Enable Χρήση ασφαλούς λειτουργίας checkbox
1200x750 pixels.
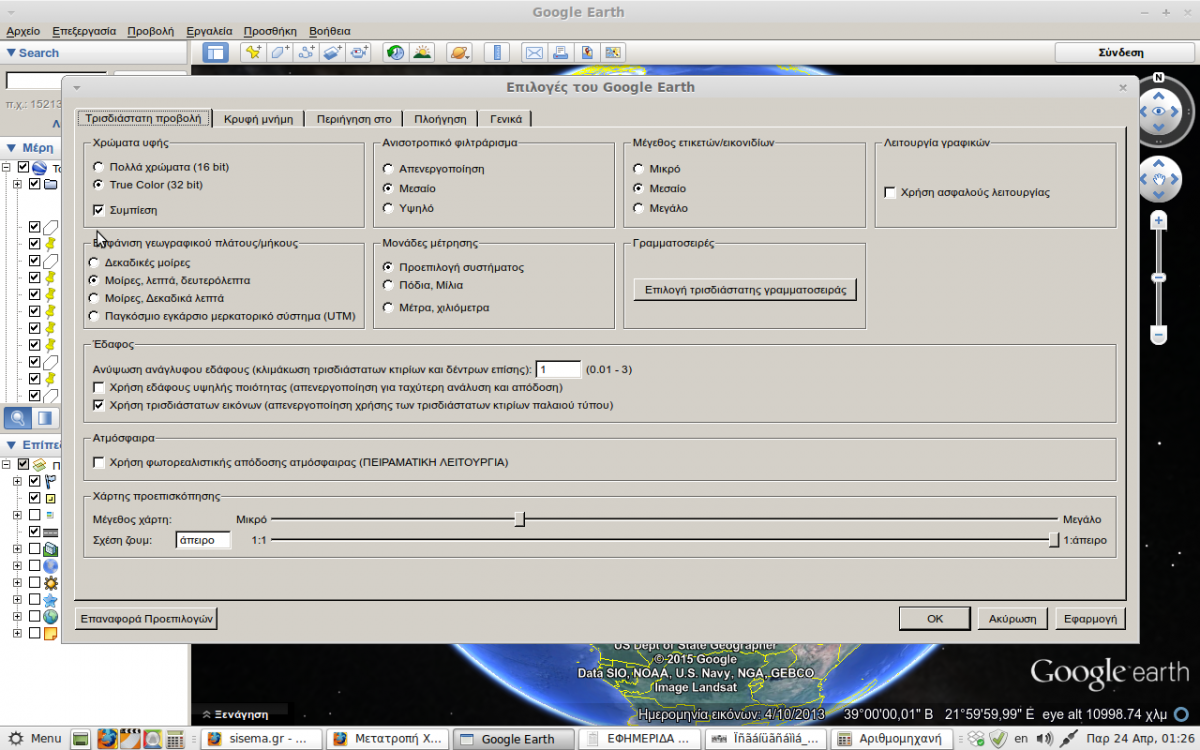tap(890, 192)
